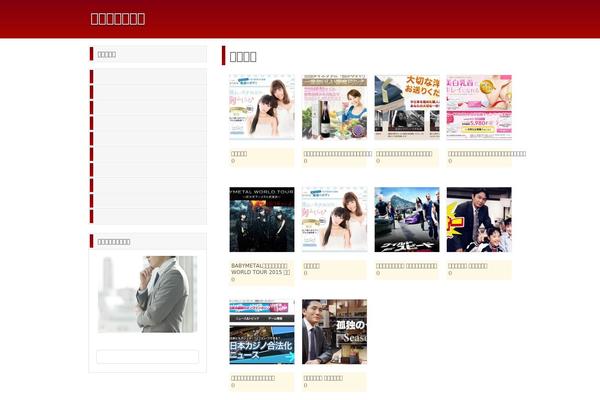600x400 pixels.
Task: Open the pink skin-whitening cream ad thumbnail
Action: [x=479, y=107]
